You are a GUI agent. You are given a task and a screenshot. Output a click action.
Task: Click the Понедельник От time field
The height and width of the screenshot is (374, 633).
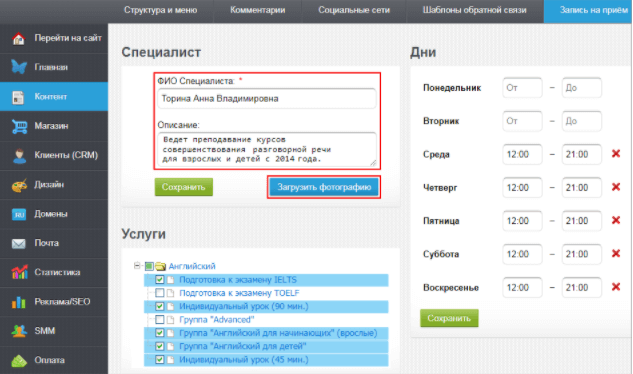point(522,88)
